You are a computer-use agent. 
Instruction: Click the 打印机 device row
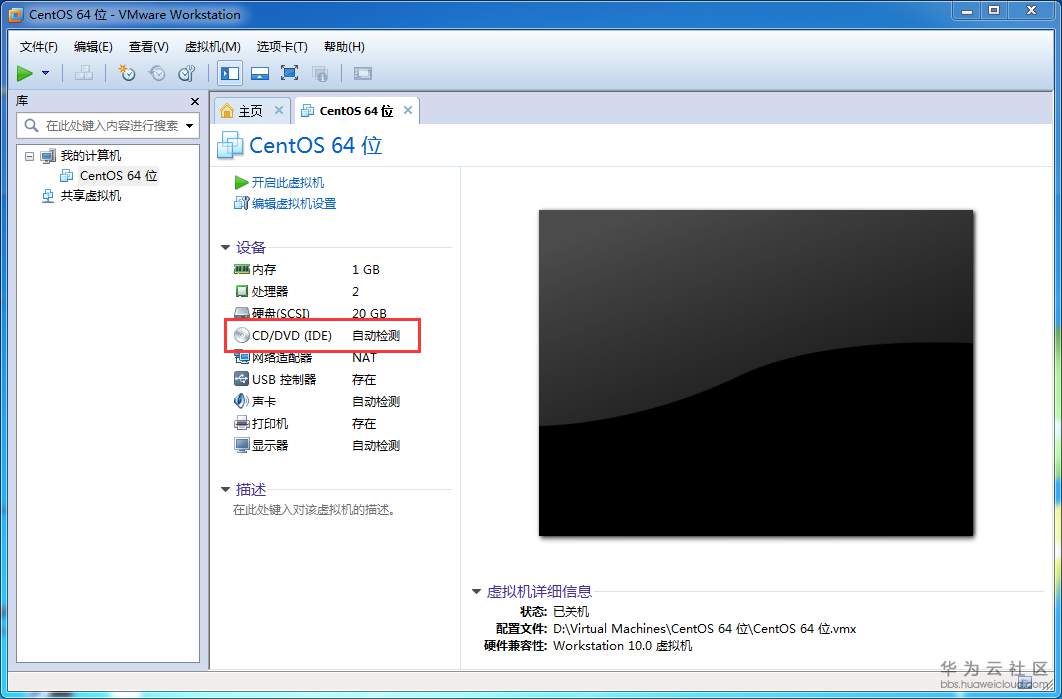point(318,423)
